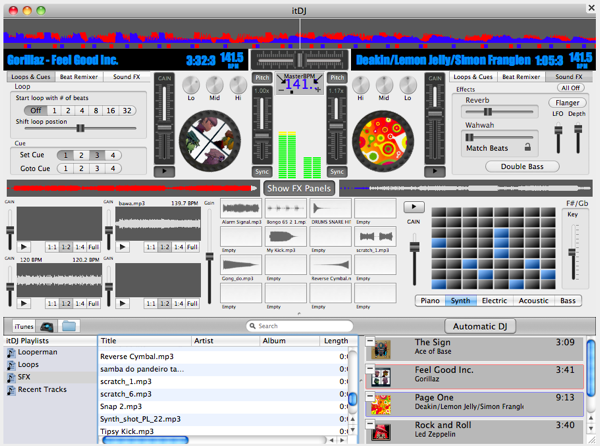Adjust the right deck Hi EQ knob

tap(360, 85)
